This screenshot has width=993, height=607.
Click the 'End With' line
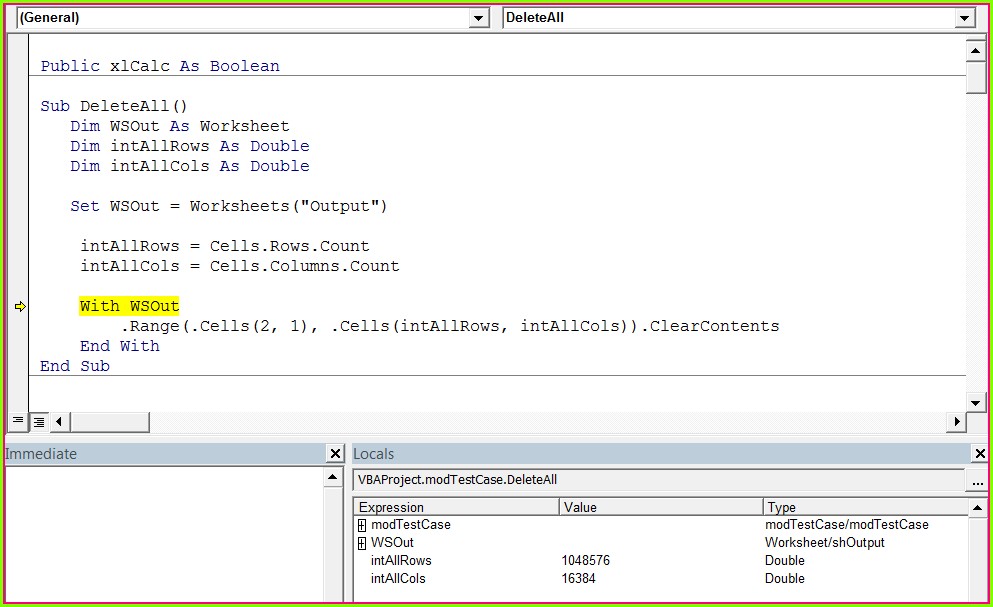click(x=120, y=347)
